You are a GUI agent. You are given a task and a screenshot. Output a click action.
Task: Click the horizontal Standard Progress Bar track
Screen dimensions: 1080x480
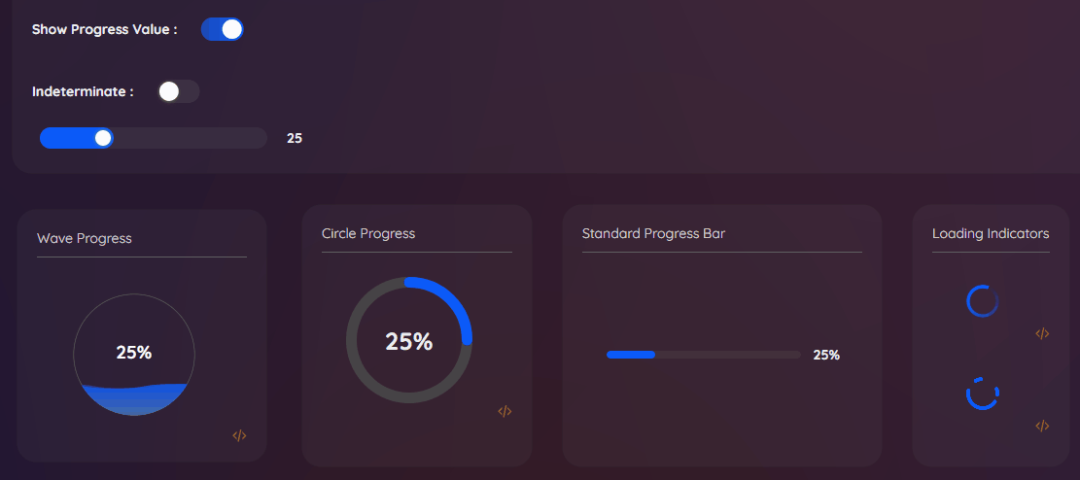[703, 354]
